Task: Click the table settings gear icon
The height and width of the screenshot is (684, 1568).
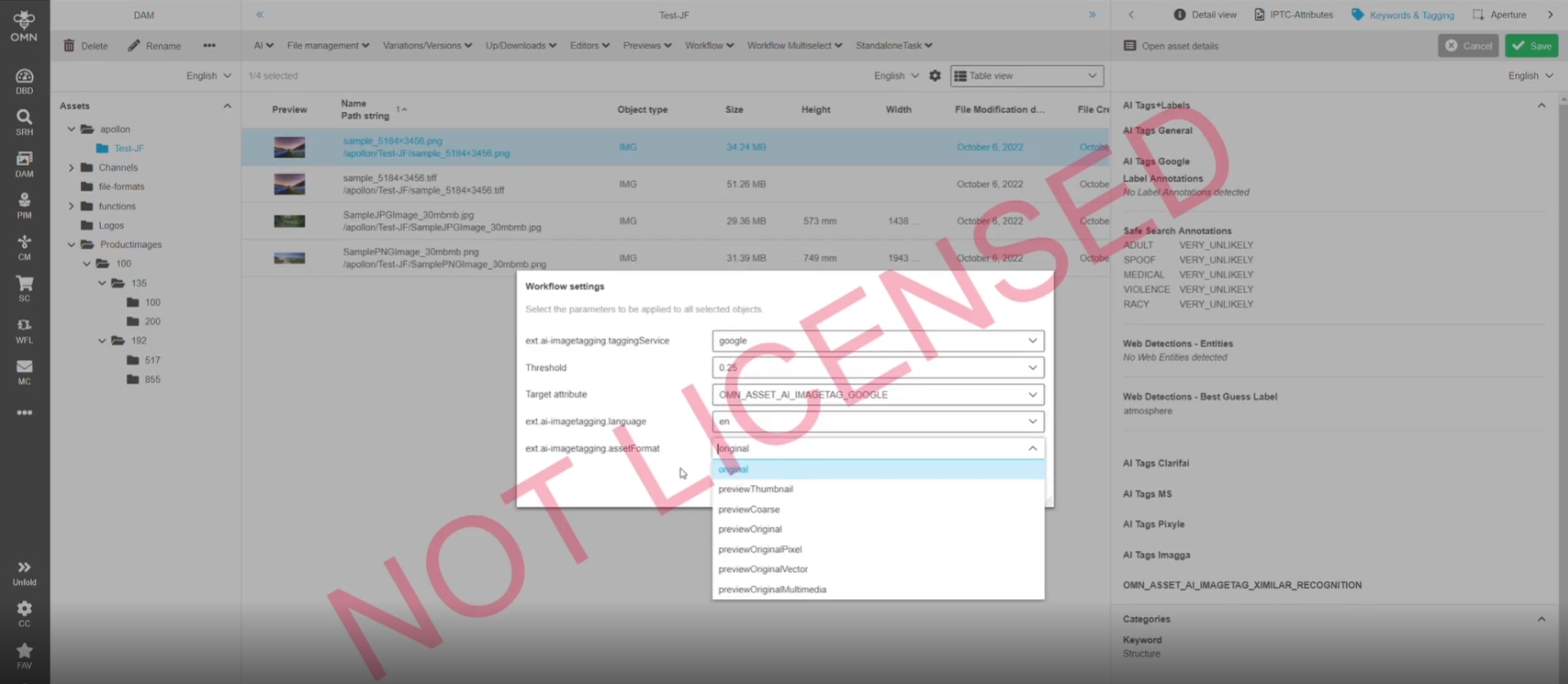Action: click(x=935, y=76)
